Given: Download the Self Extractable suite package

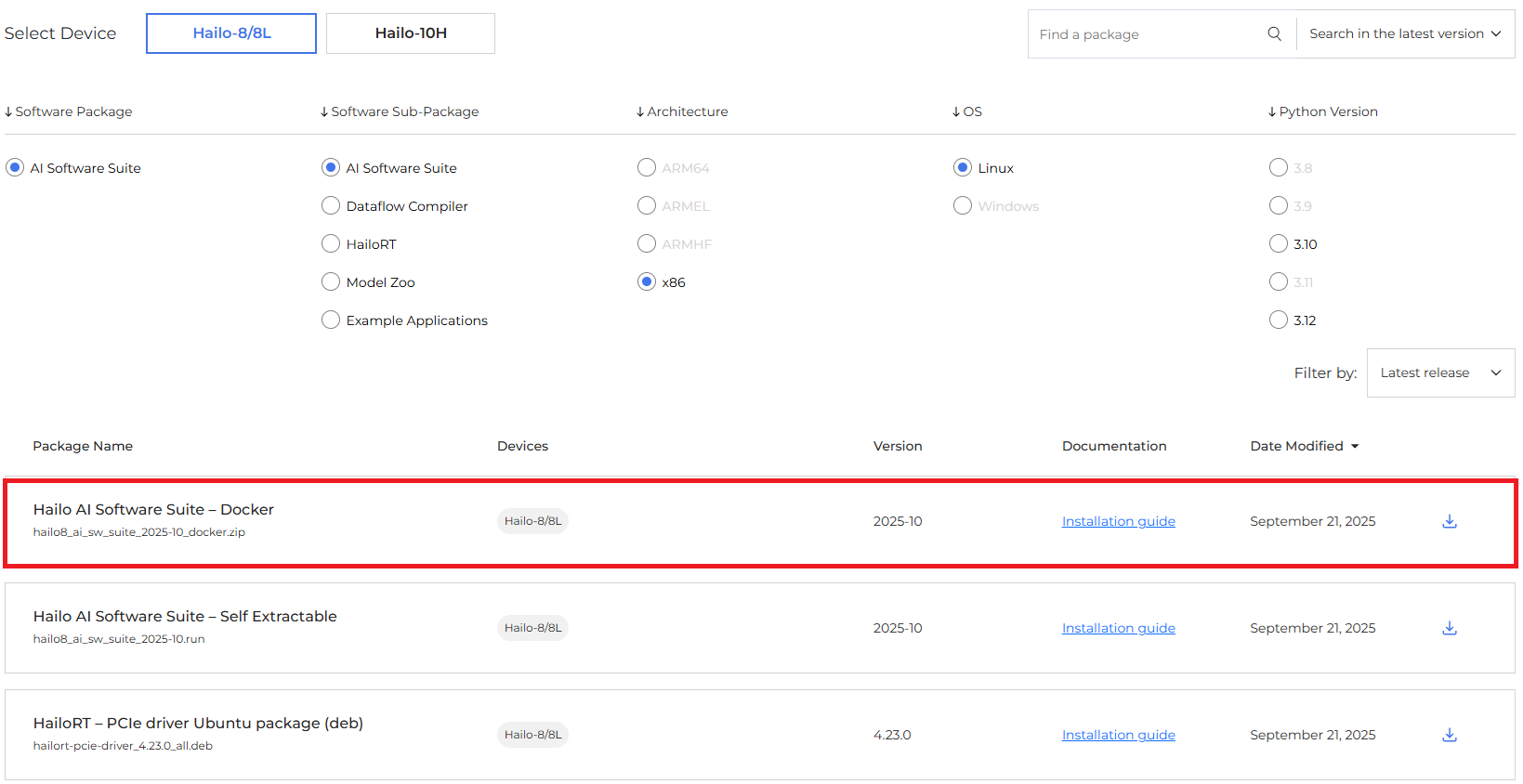Looking at the screenshot, I should coord(1449,628).
